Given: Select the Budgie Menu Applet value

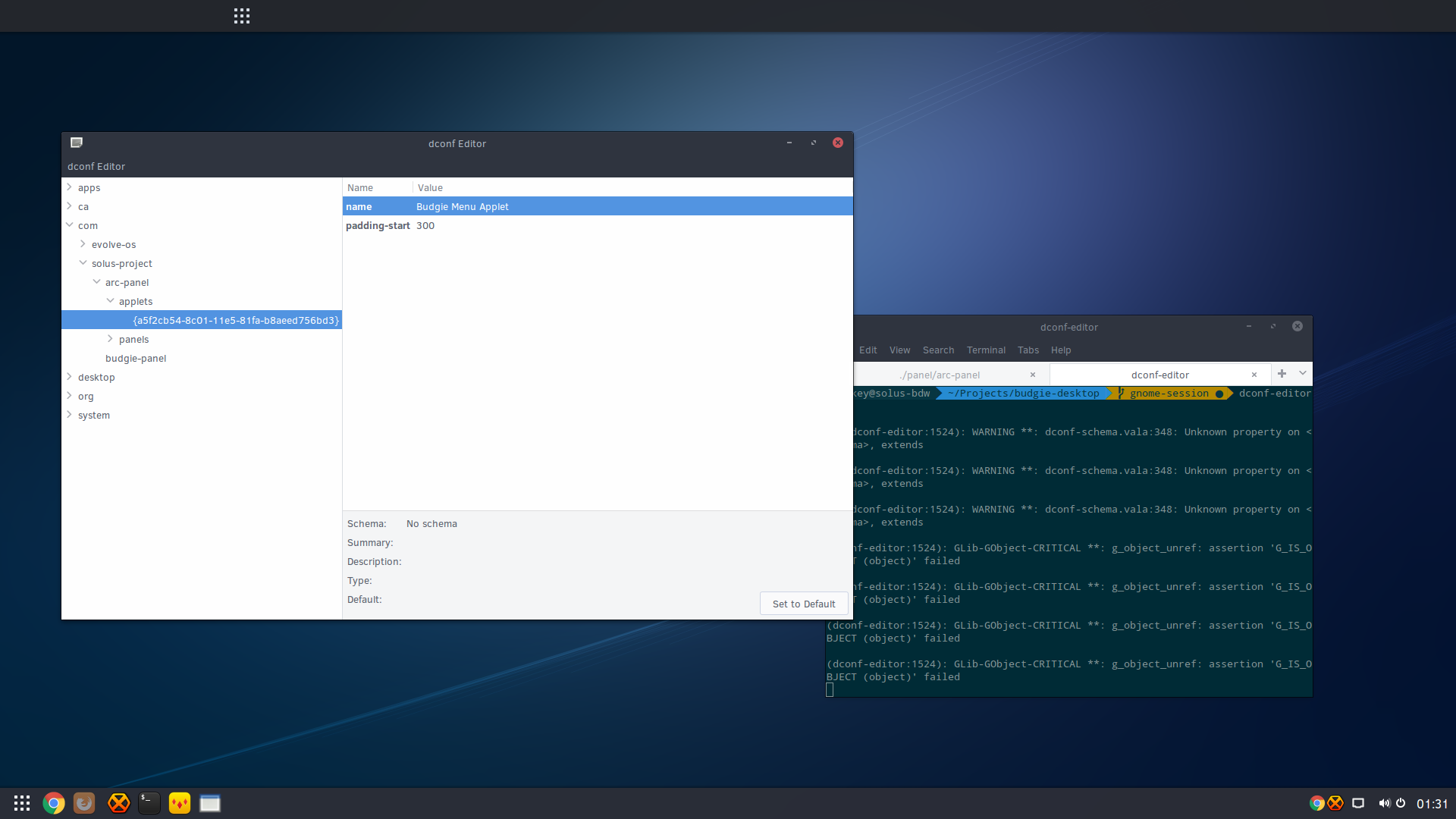Looking at the screenshot, I should point(463,206).
